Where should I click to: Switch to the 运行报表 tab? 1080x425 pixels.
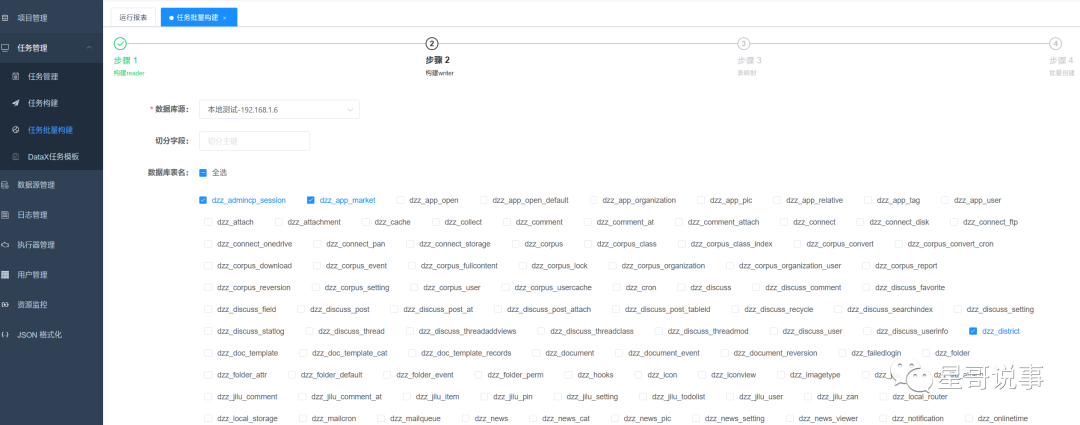(133, 17)
